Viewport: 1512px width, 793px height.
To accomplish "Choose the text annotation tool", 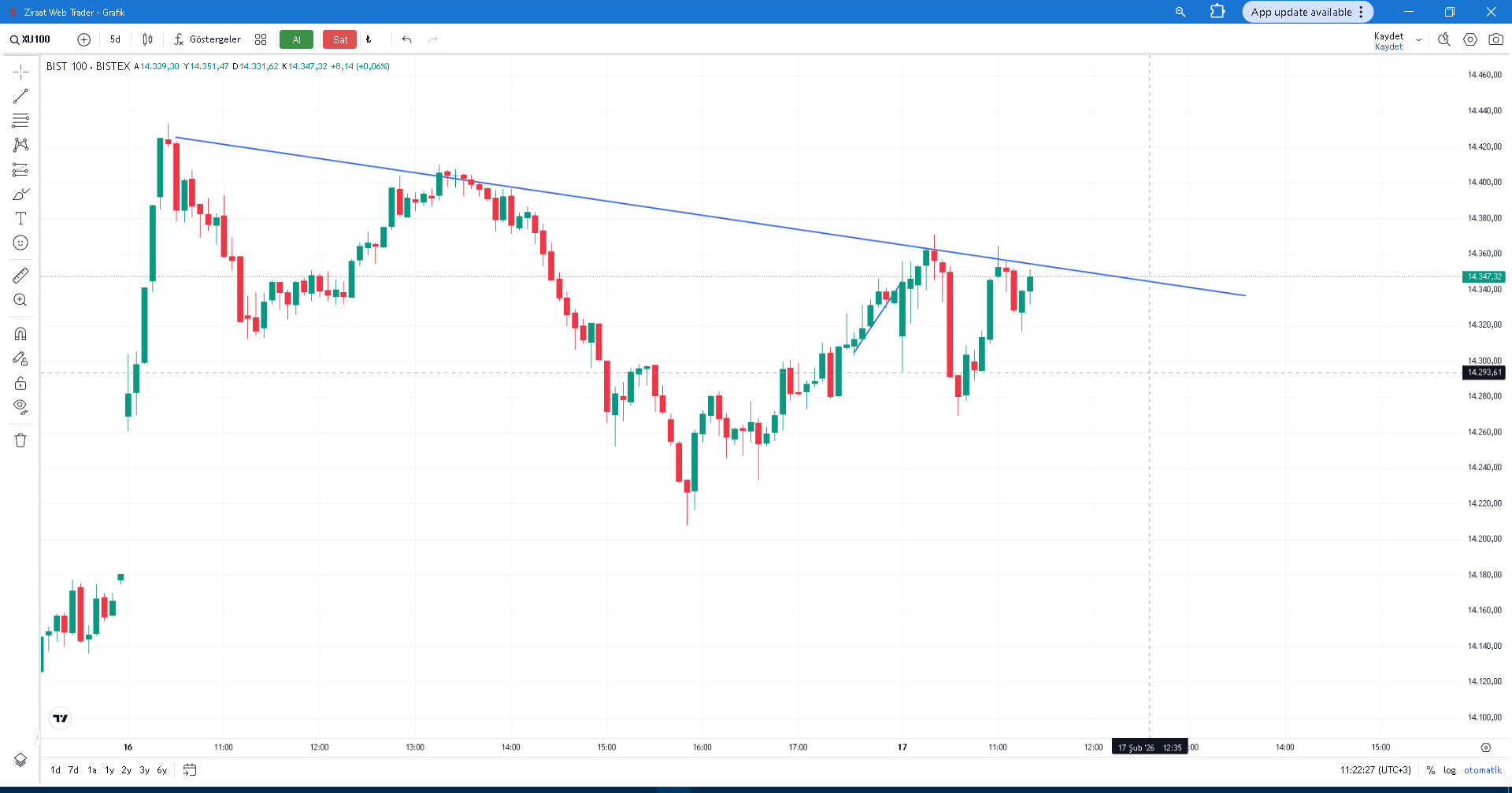I will coord(20,218).
